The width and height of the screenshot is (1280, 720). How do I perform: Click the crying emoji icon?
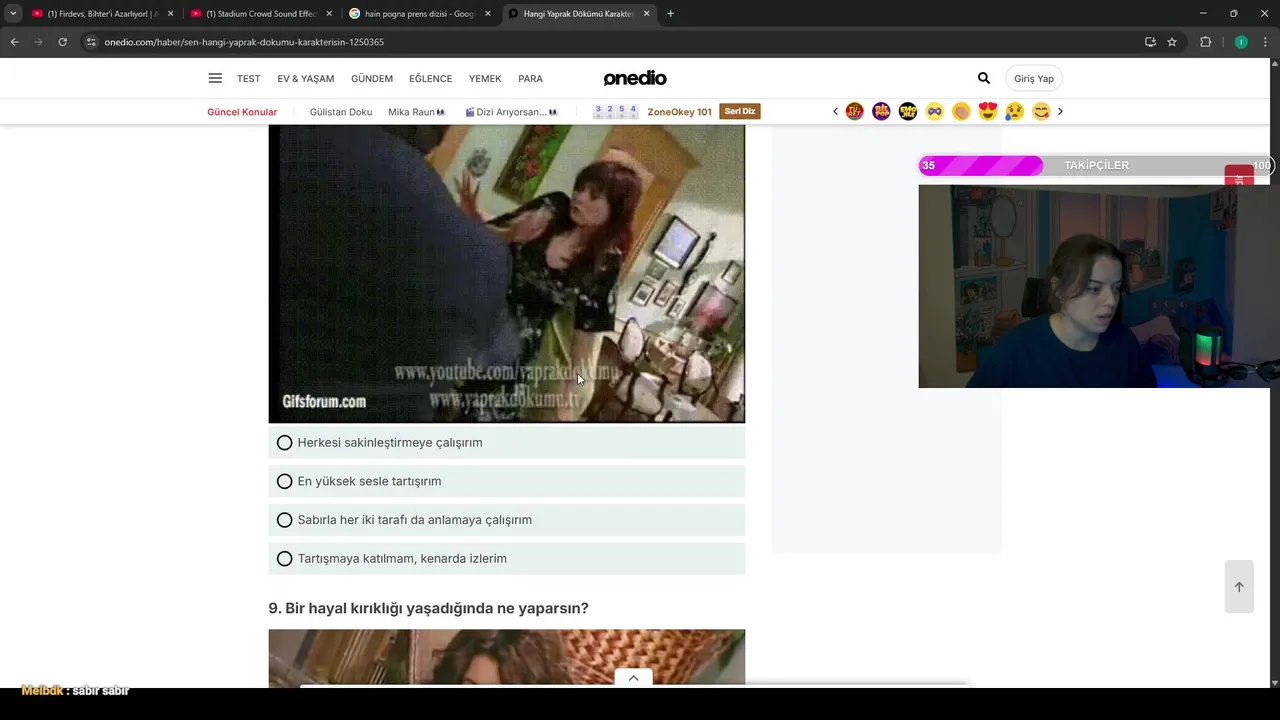pos(1014,112)
